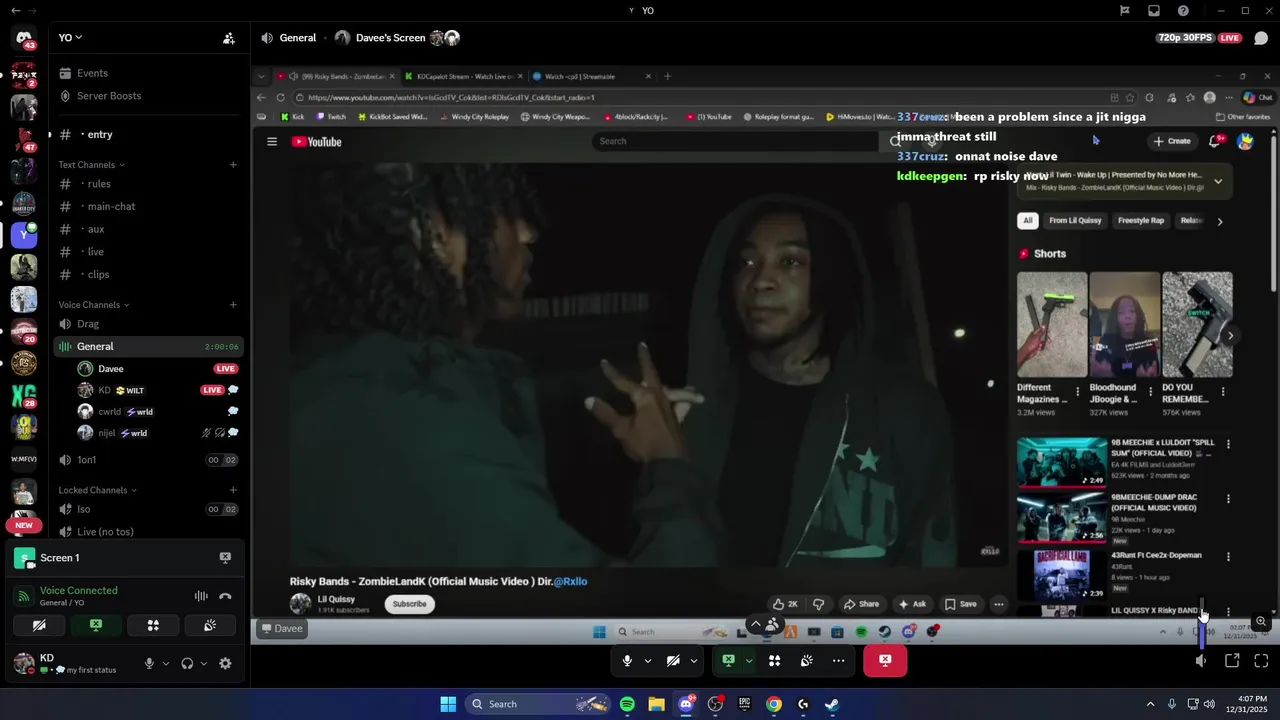Toggle screen share in the voice panel
The width and height of the screenshot is (1280, 720).
tap(96, 625)
